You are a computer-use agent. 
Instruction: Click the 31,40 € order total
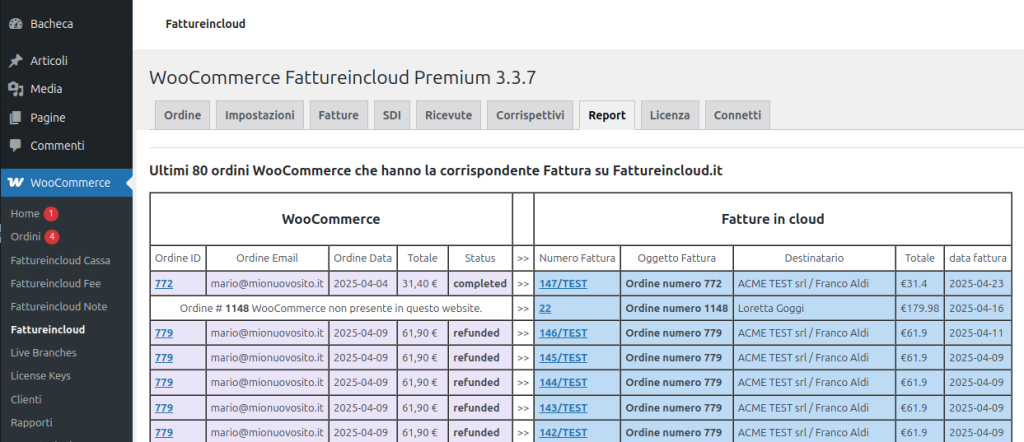423,283
